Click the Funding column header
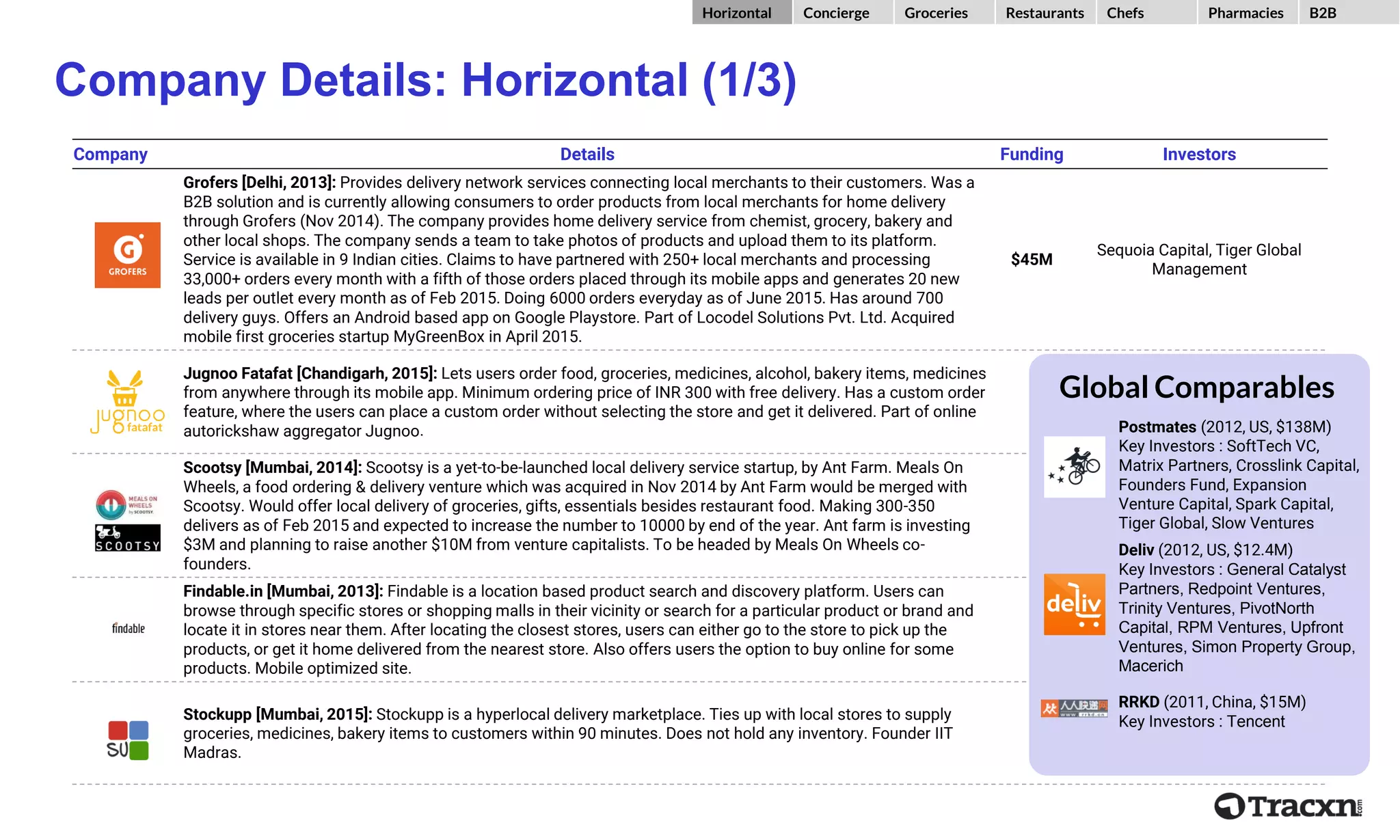The image size is (1400, 840). click(x=1032, y=154)
